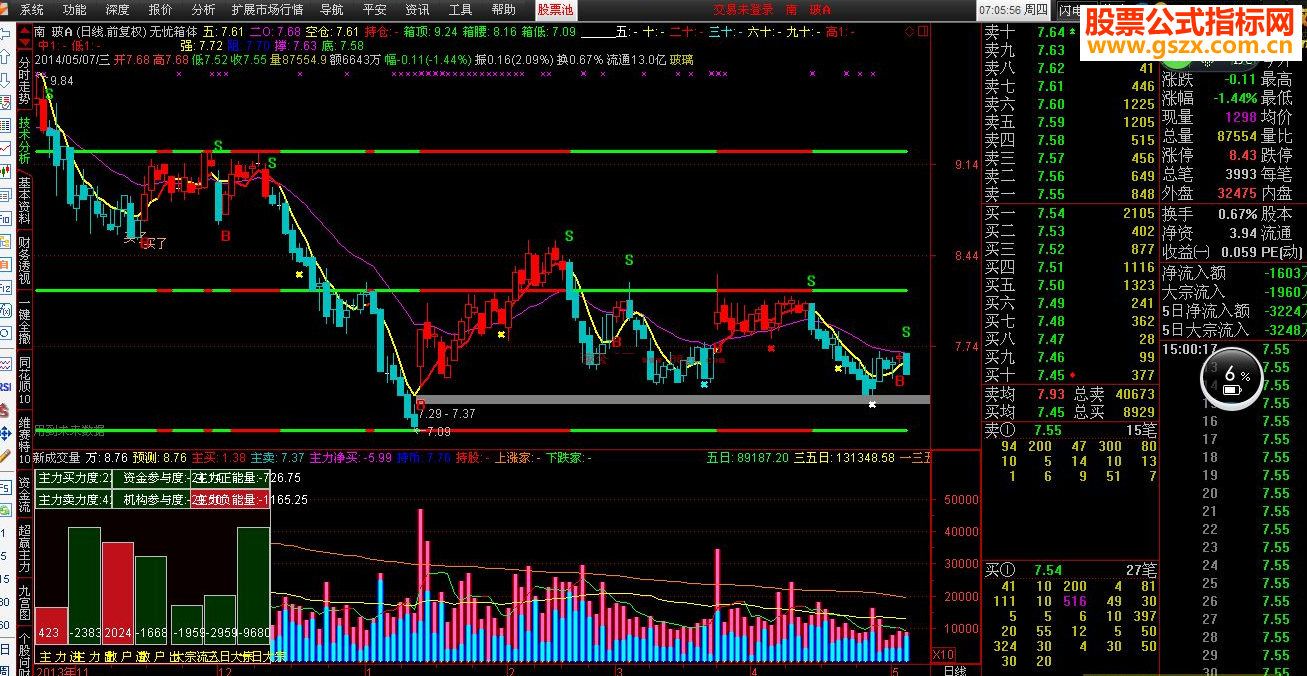
Task: Open the 功能 menu
Action: pyautogui.click(x=74, y=9)
